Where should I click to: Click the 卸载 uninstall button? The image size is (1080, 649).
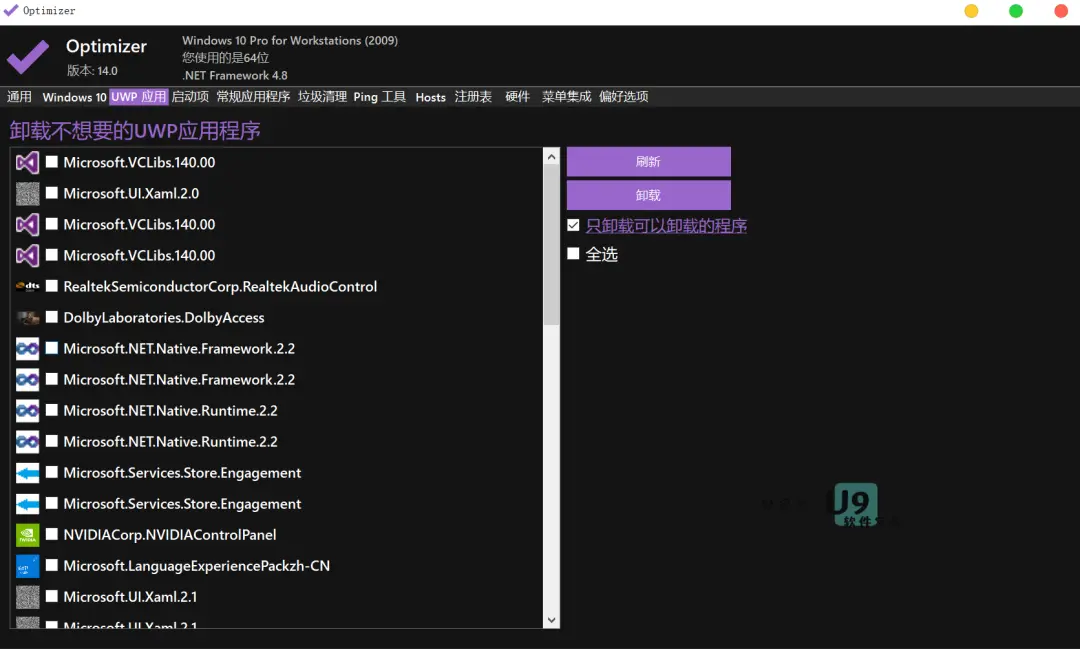tap(649, 195)
